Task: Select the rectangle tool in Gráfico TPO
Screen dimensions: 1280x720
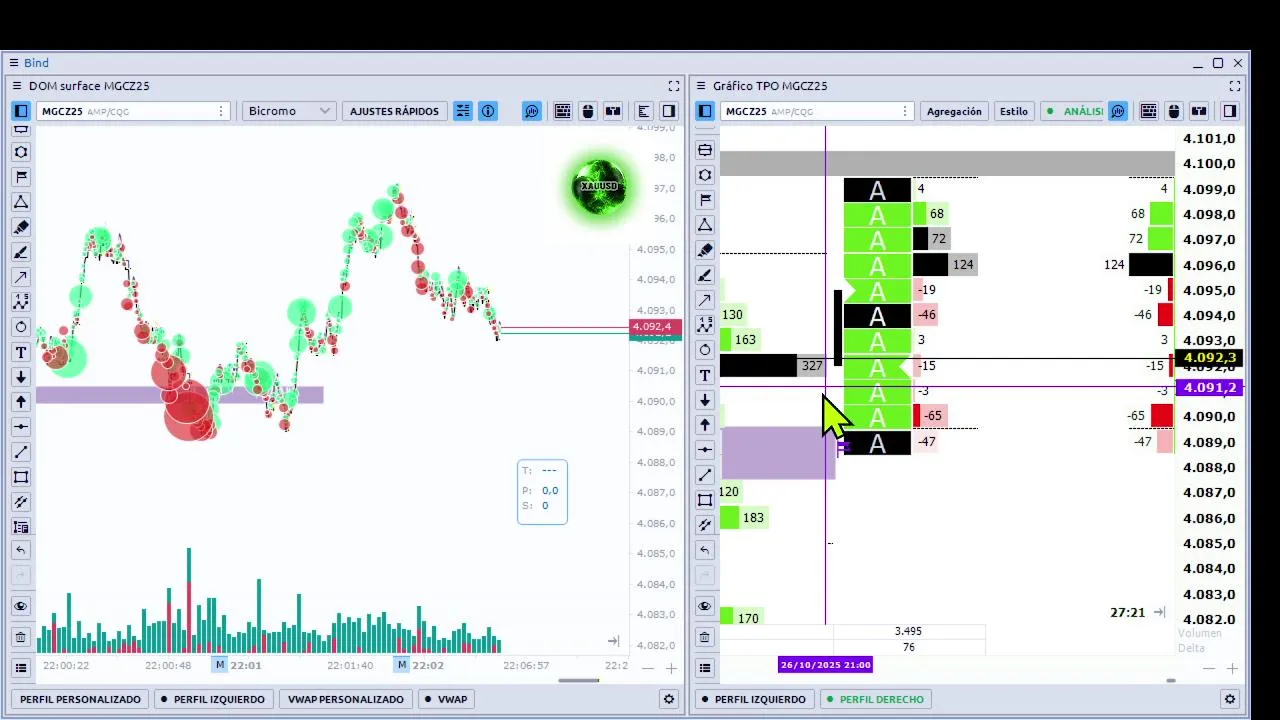Action: point(705,500)
